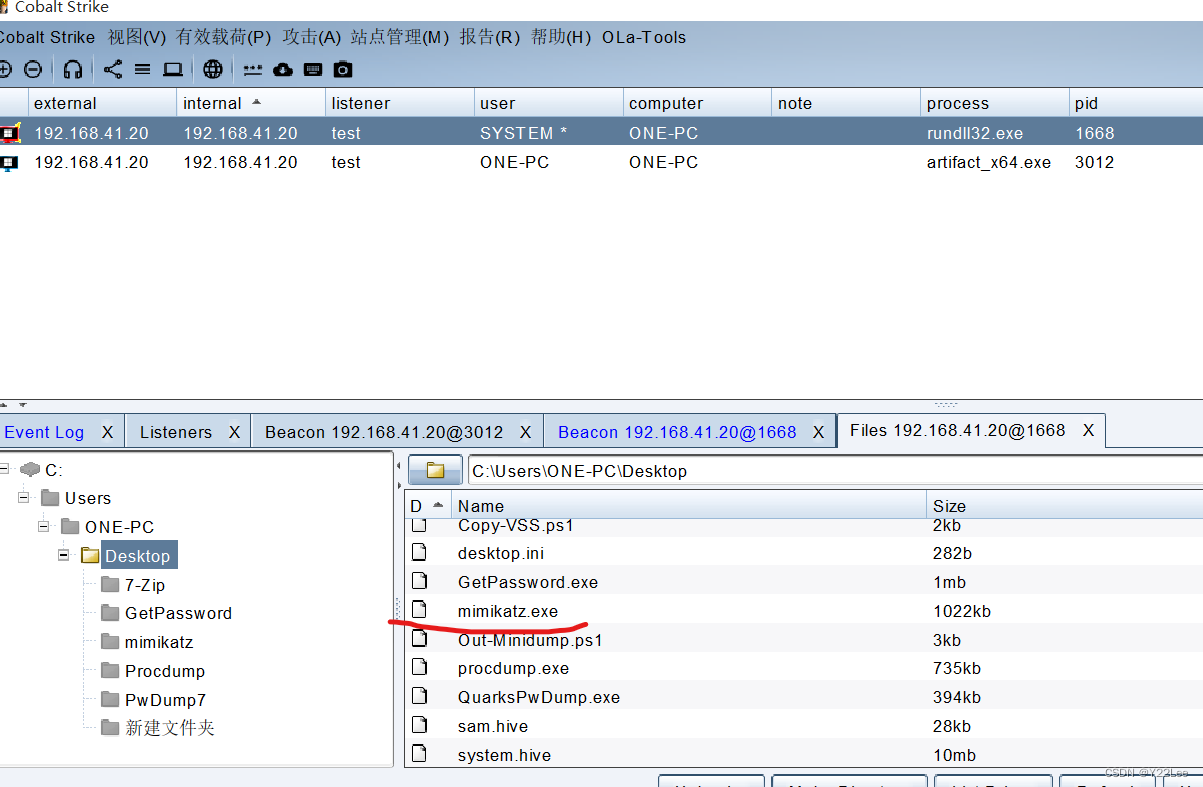
Task: Sort files by the Name column header
Action: click(689, 506)
